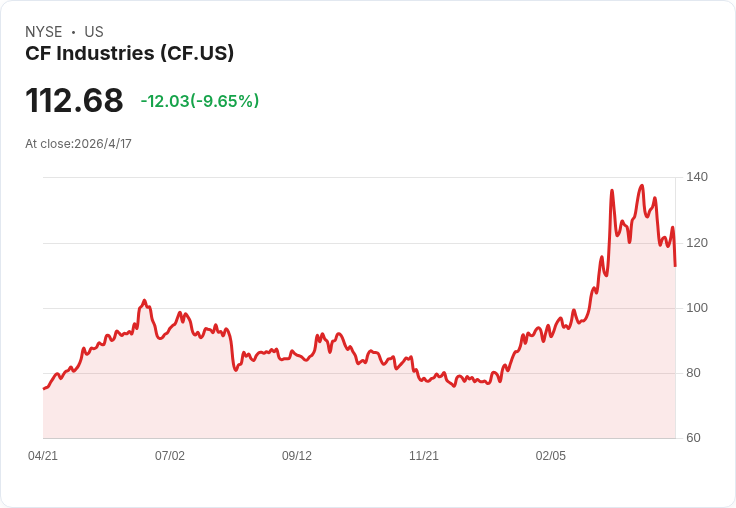Click the CF Industries (CF.US) title
Viewport: 736px width, 508px height.
point(129,53)
